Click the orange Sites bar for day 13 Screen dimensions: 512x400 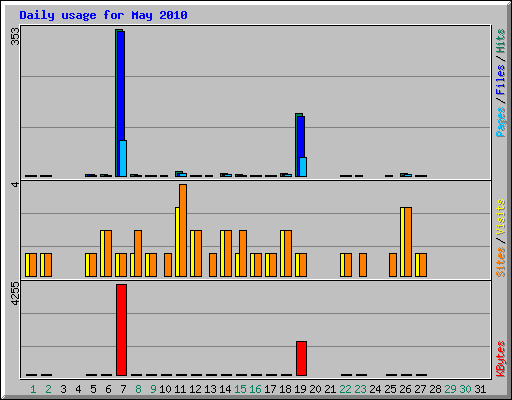pyautogui.click(x=213, y=265)
